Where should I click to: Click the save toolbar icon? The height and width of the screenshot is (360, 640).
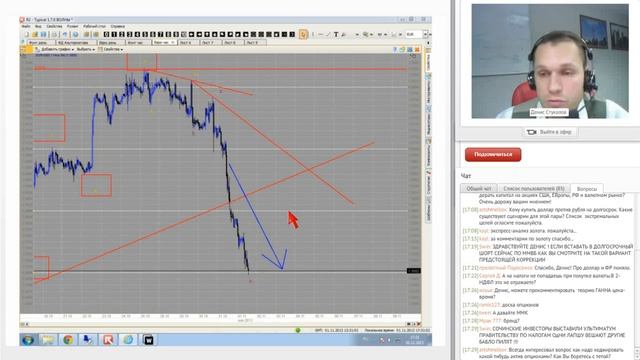pyautogui.click(x=43, y=35)
